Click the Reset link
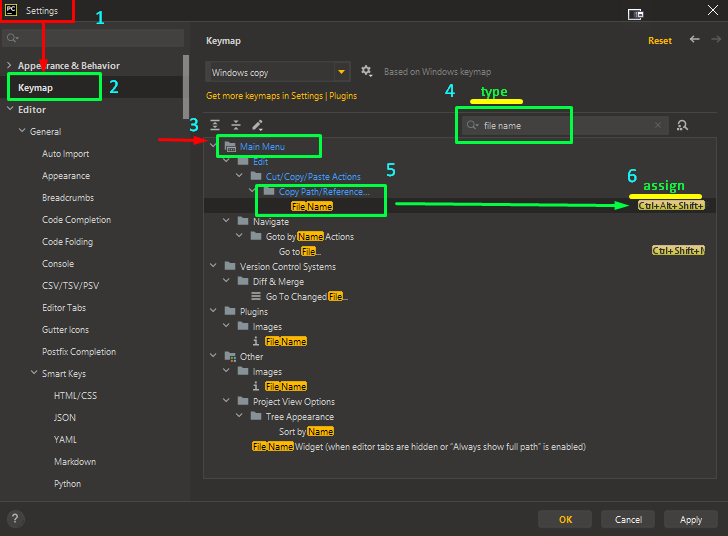 tap(660, 41)
